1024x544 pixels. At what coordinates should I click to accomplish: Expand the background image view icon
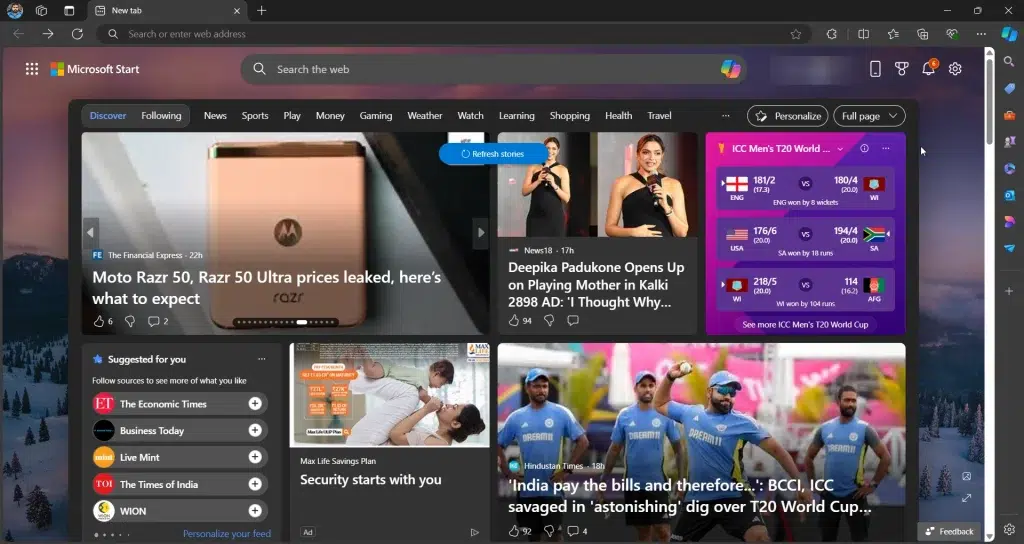[x=967, y=498]
